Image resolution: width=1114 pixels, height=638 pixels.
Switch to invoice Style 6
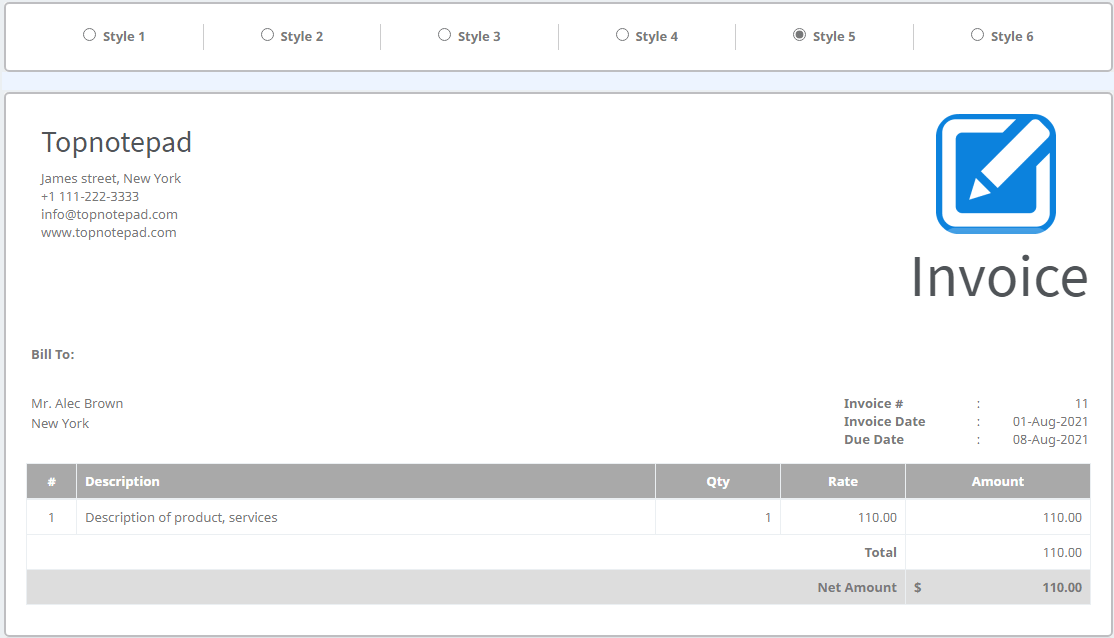(x=977, y=34)
